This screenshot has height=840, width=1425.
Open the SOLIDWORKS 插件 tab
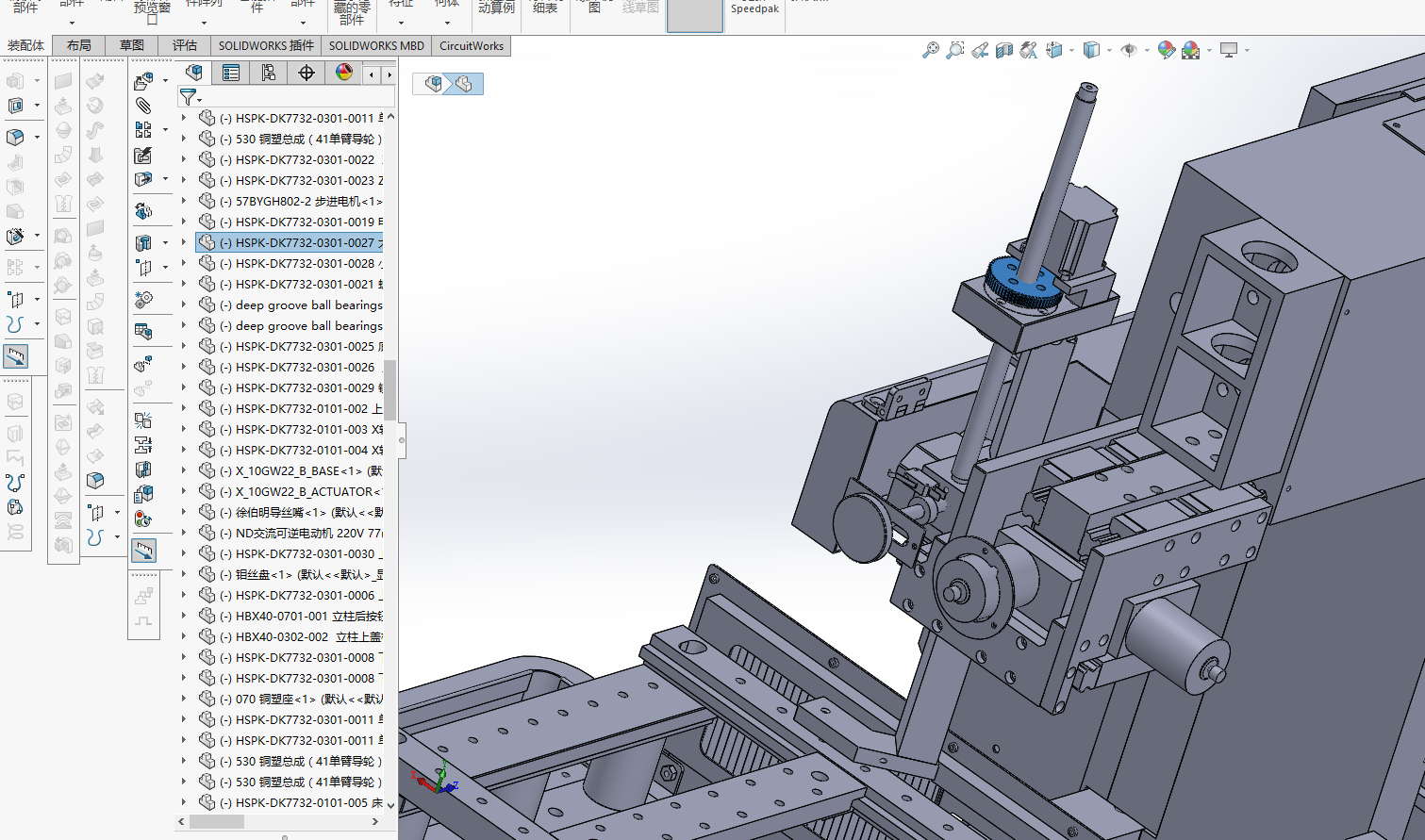click(266, 45)
